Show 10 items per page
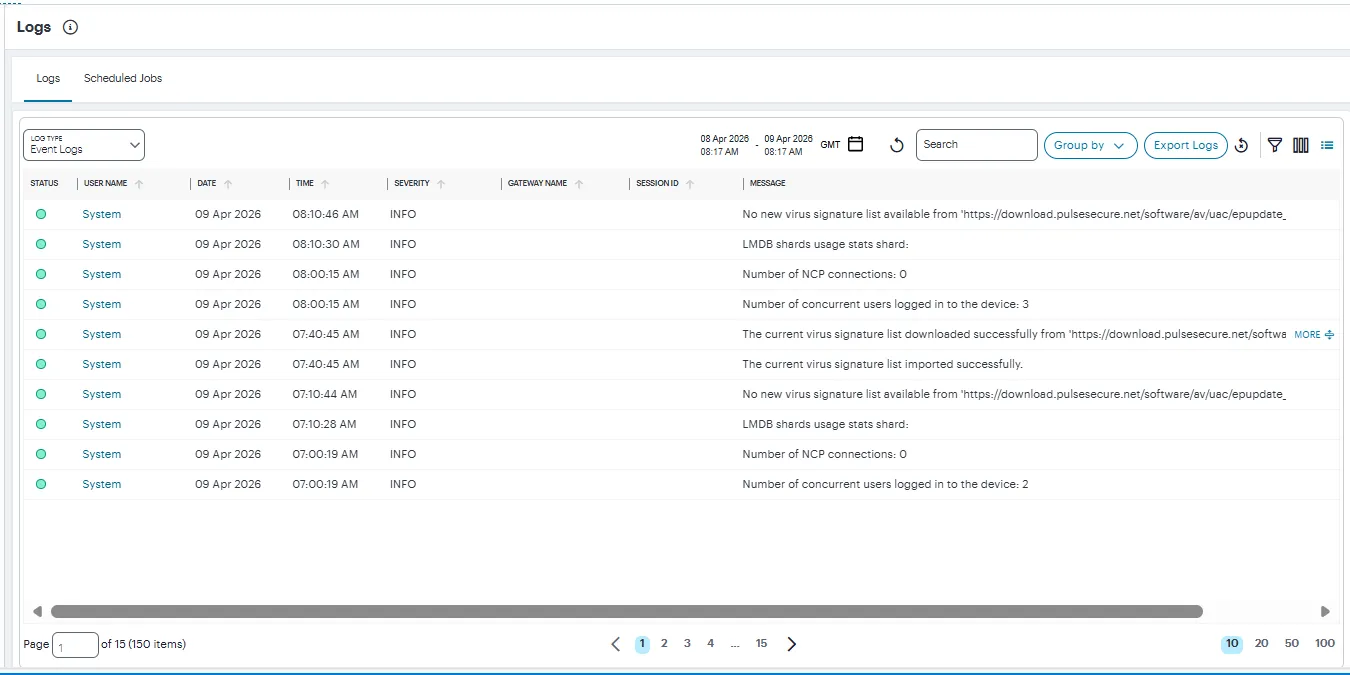 point(1232,644)
